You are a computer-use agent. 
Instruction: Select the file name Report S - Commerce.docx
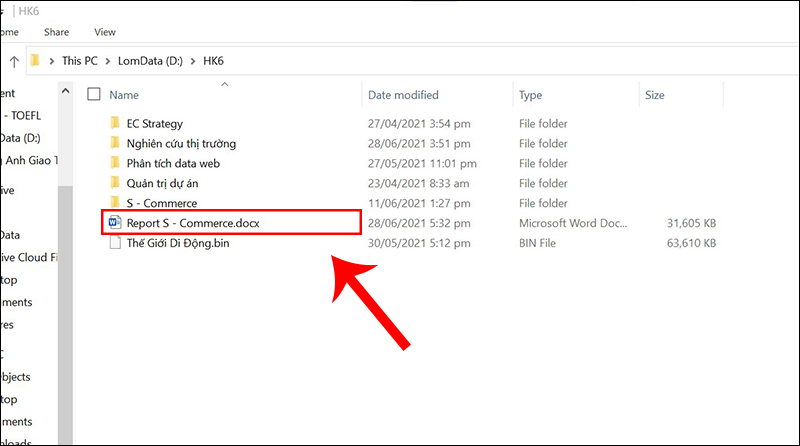pyautogui.click(x=193, y=223)
